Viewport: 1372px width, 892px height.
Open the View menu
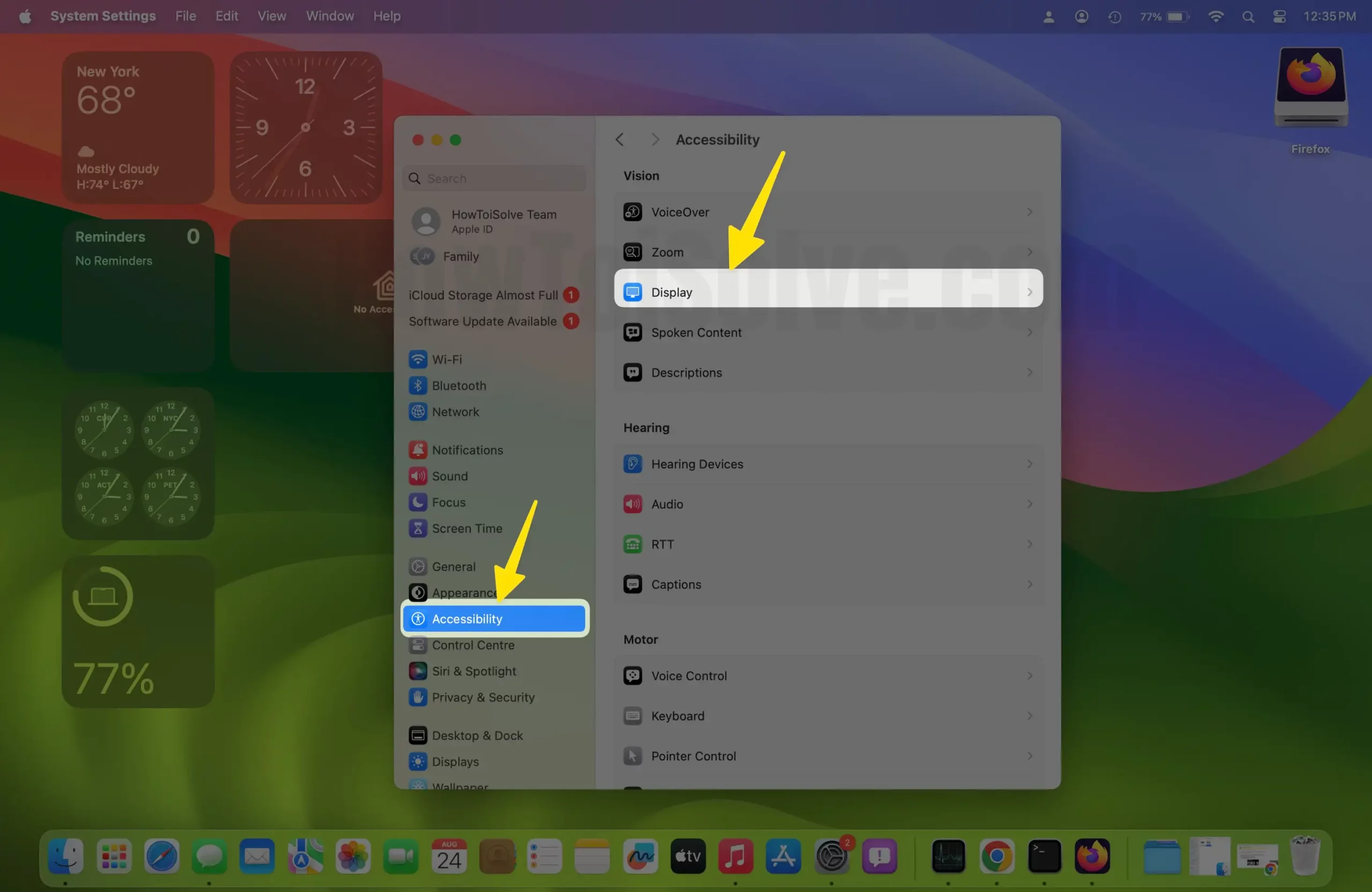272,16
